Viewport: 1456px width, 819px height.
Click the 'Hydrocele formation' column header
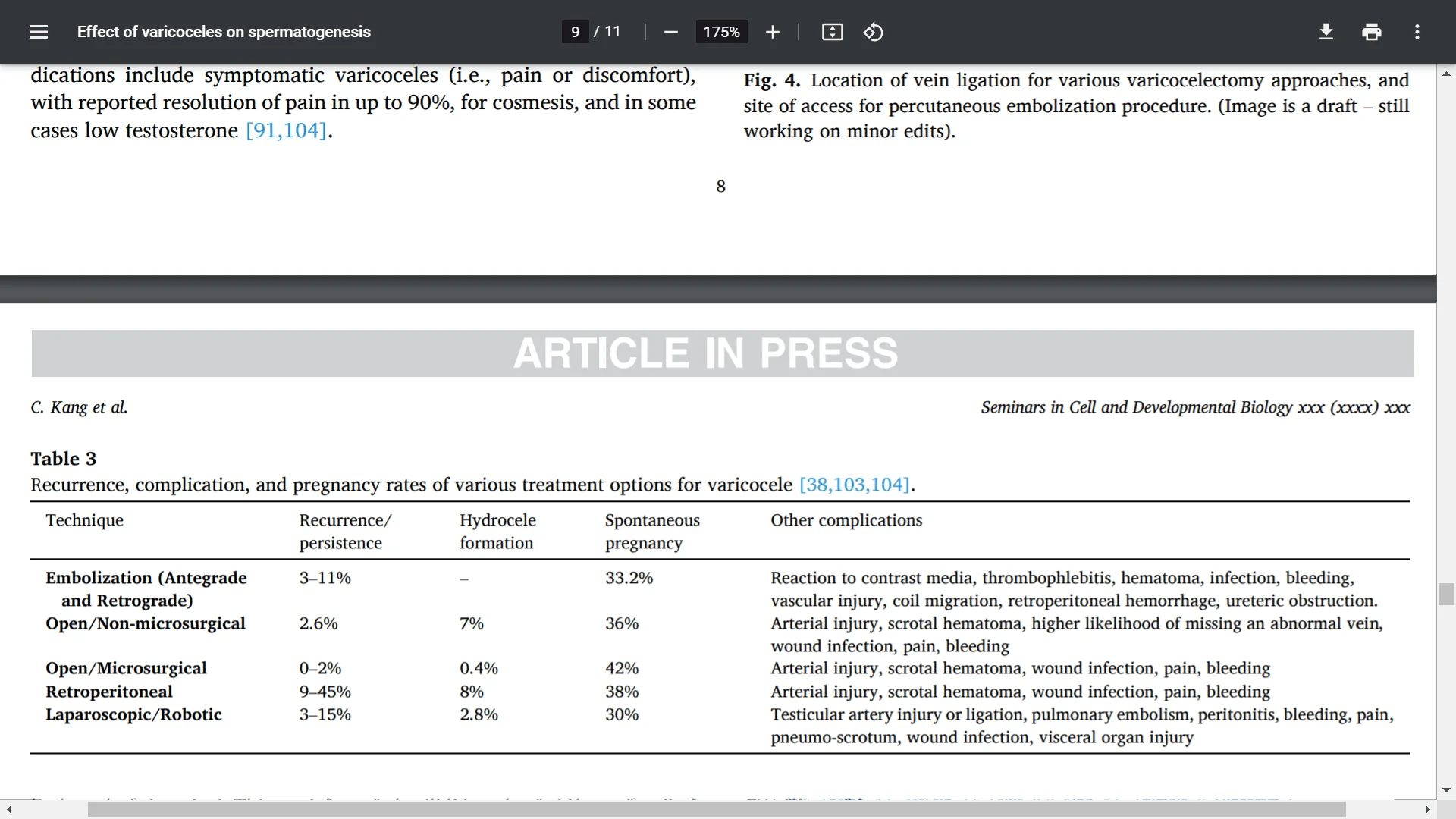(497, 532)
